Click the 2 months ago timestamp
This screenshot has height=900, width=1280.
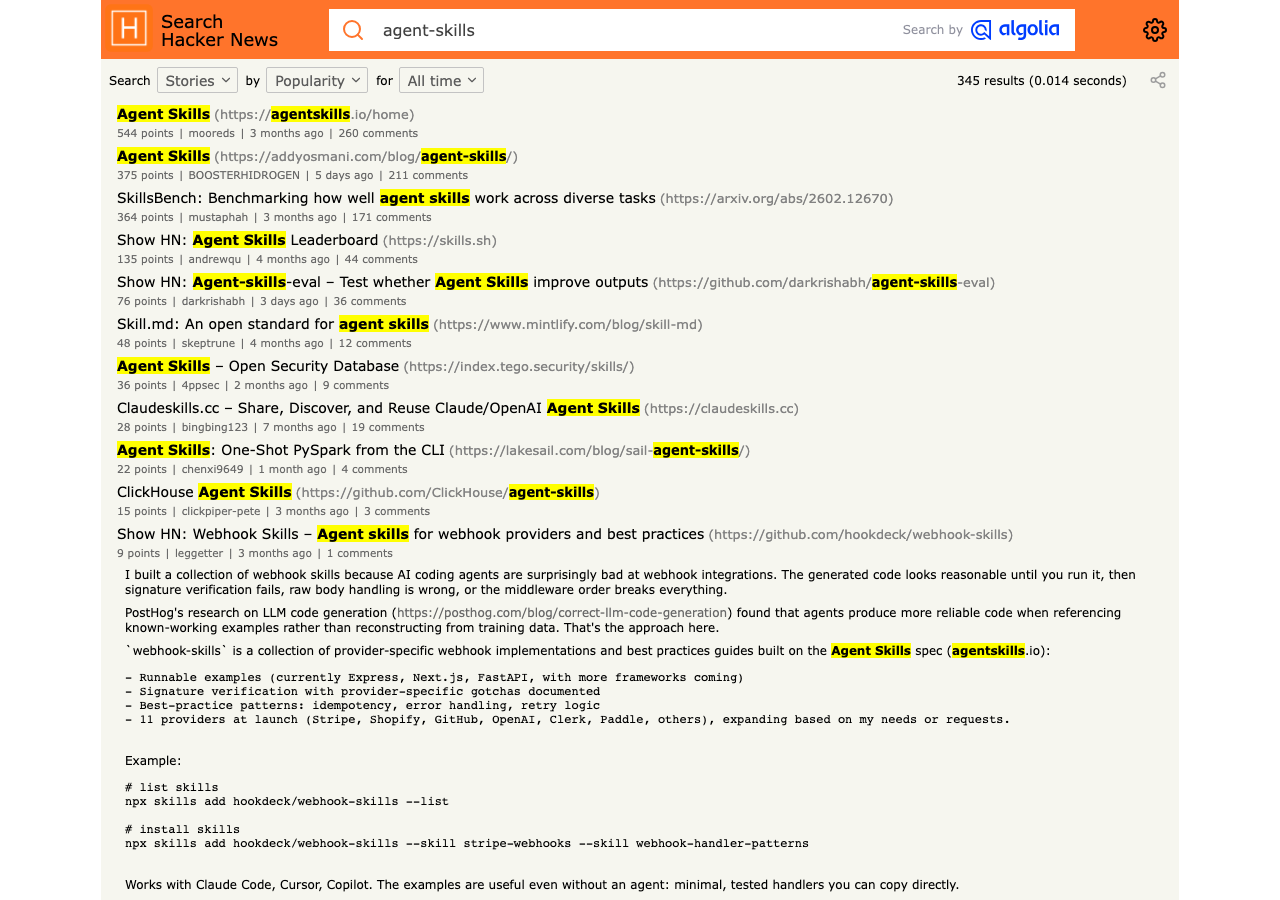[271, 385]
